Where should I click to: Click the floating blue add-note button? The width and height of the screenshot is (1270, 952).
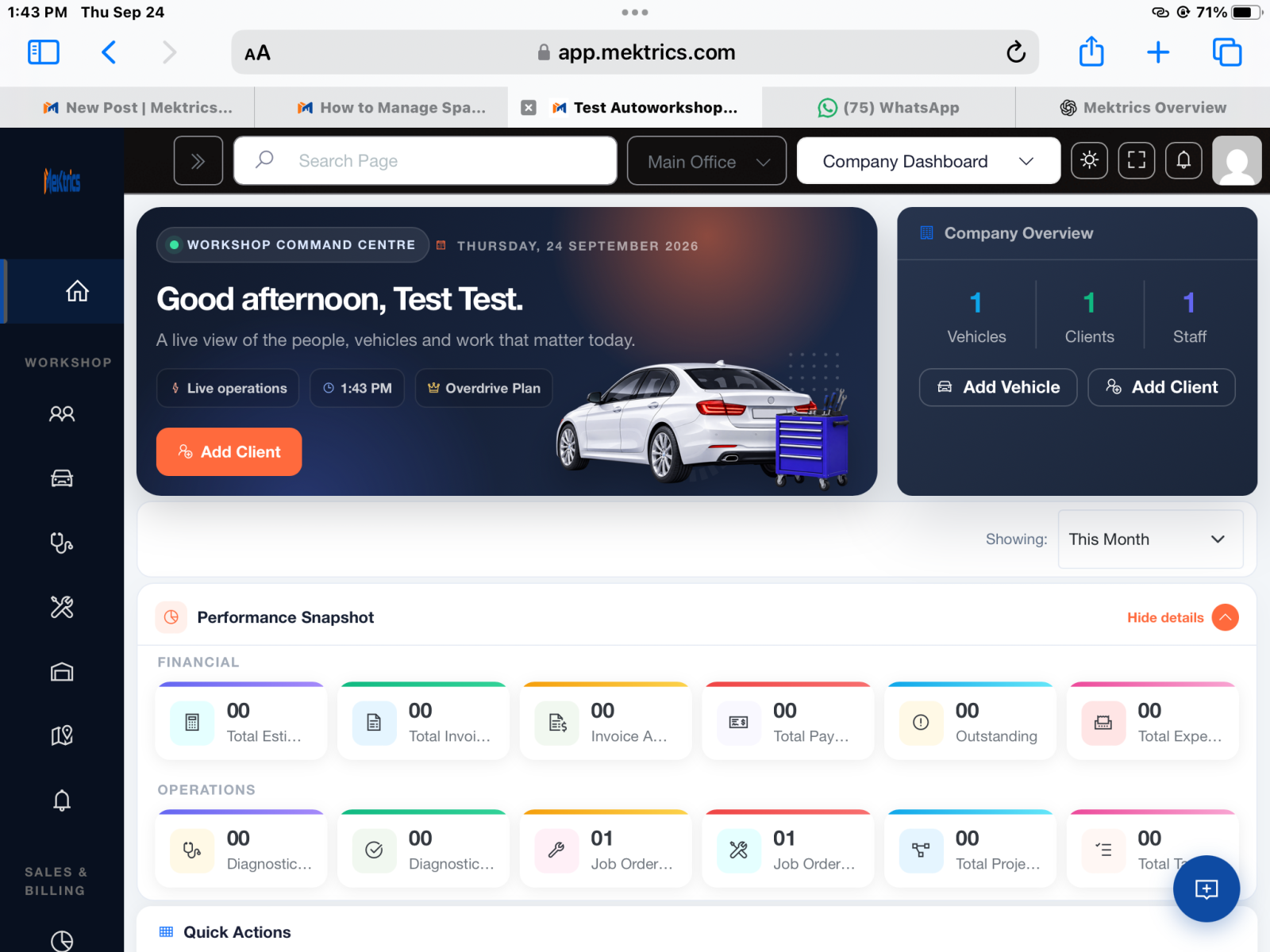1206,889
